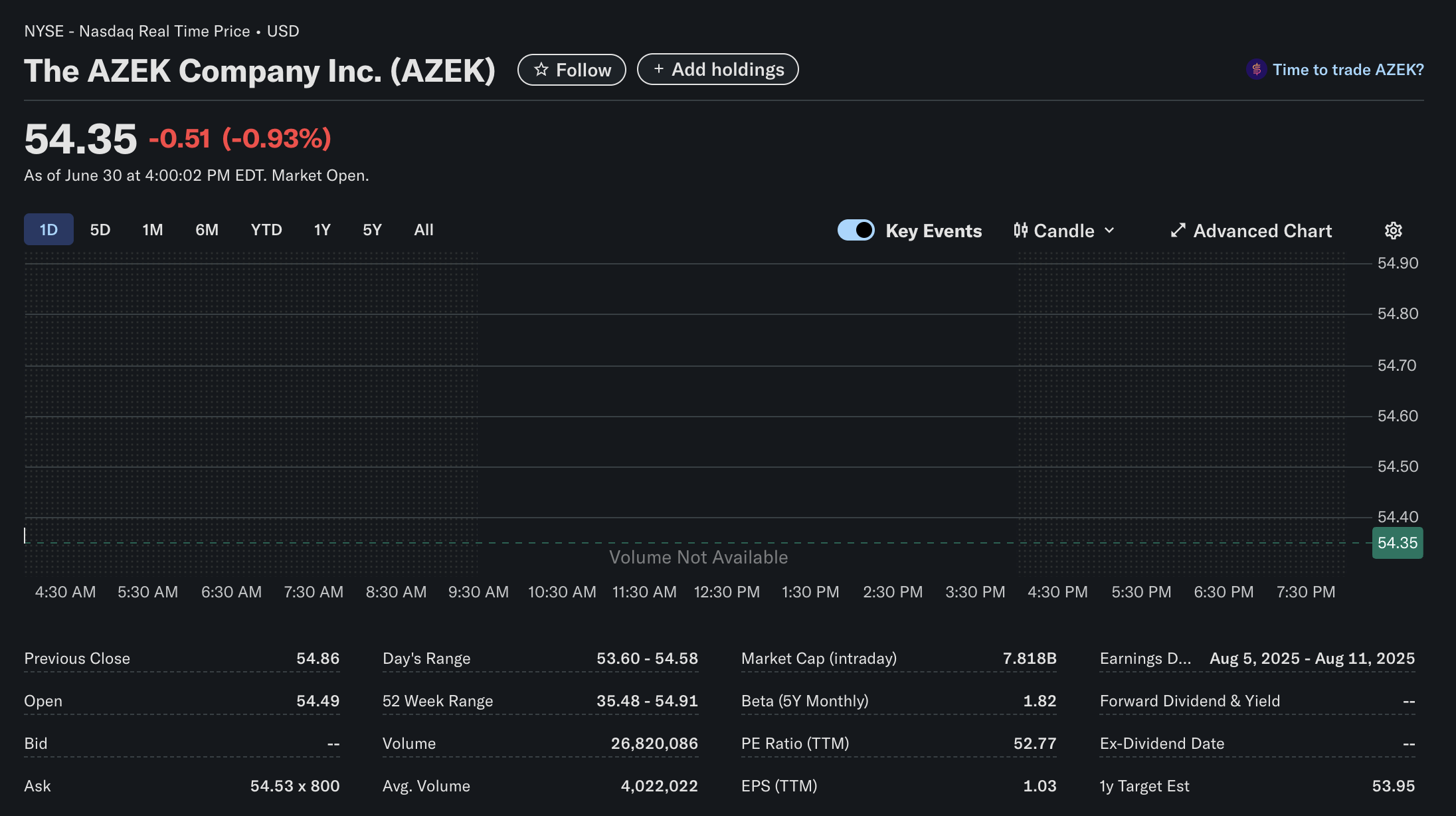This screenshot has height=816, width=1456.
Task: Click the EPS (TTM) label
Action: (779, 786)
